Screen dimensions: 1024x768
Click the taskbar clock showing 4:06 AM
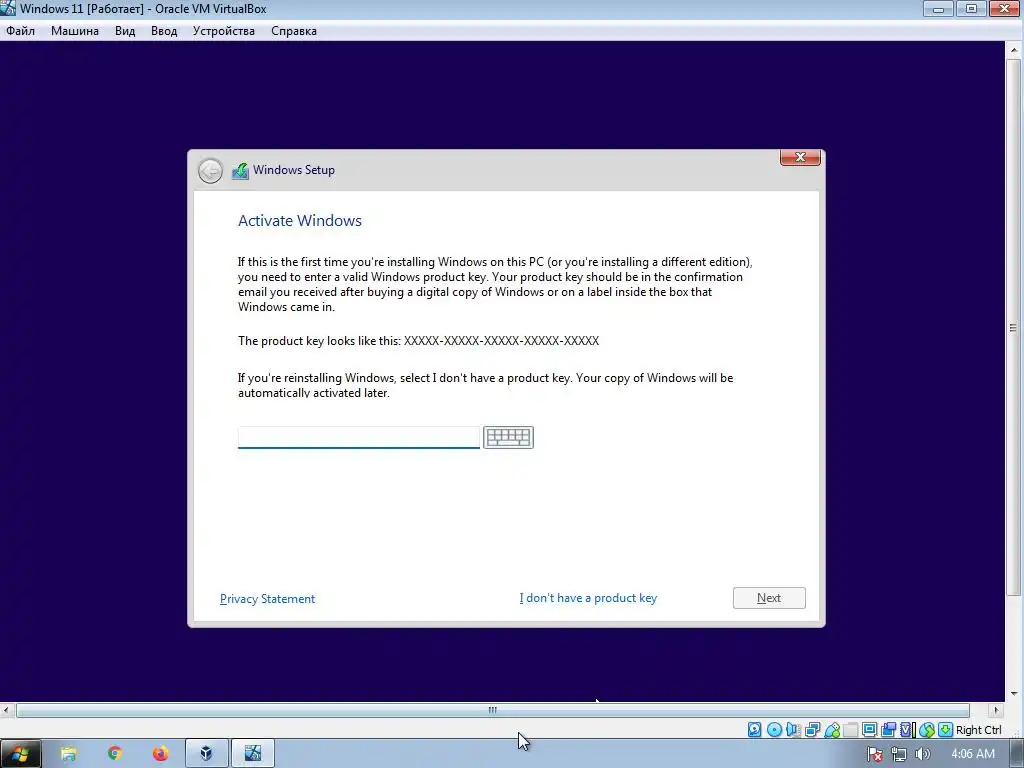point(973,754)
